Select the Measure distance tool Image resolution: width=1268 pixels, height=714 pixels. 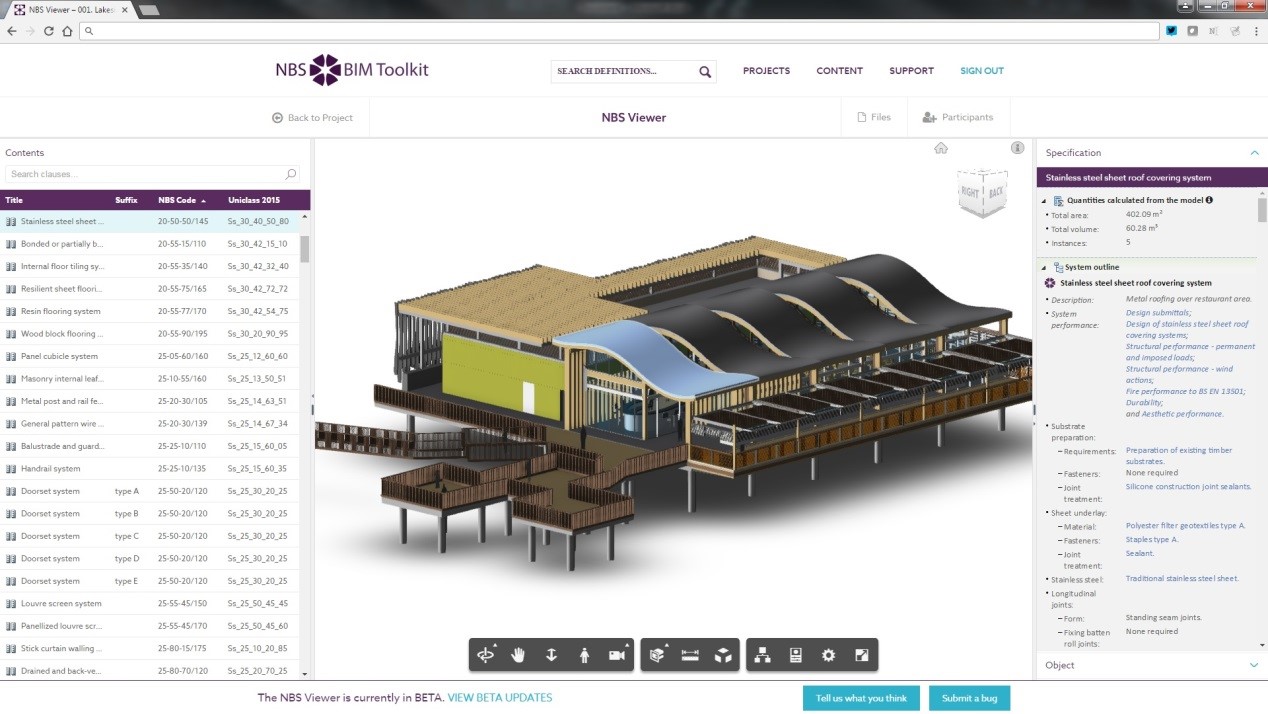691,654
